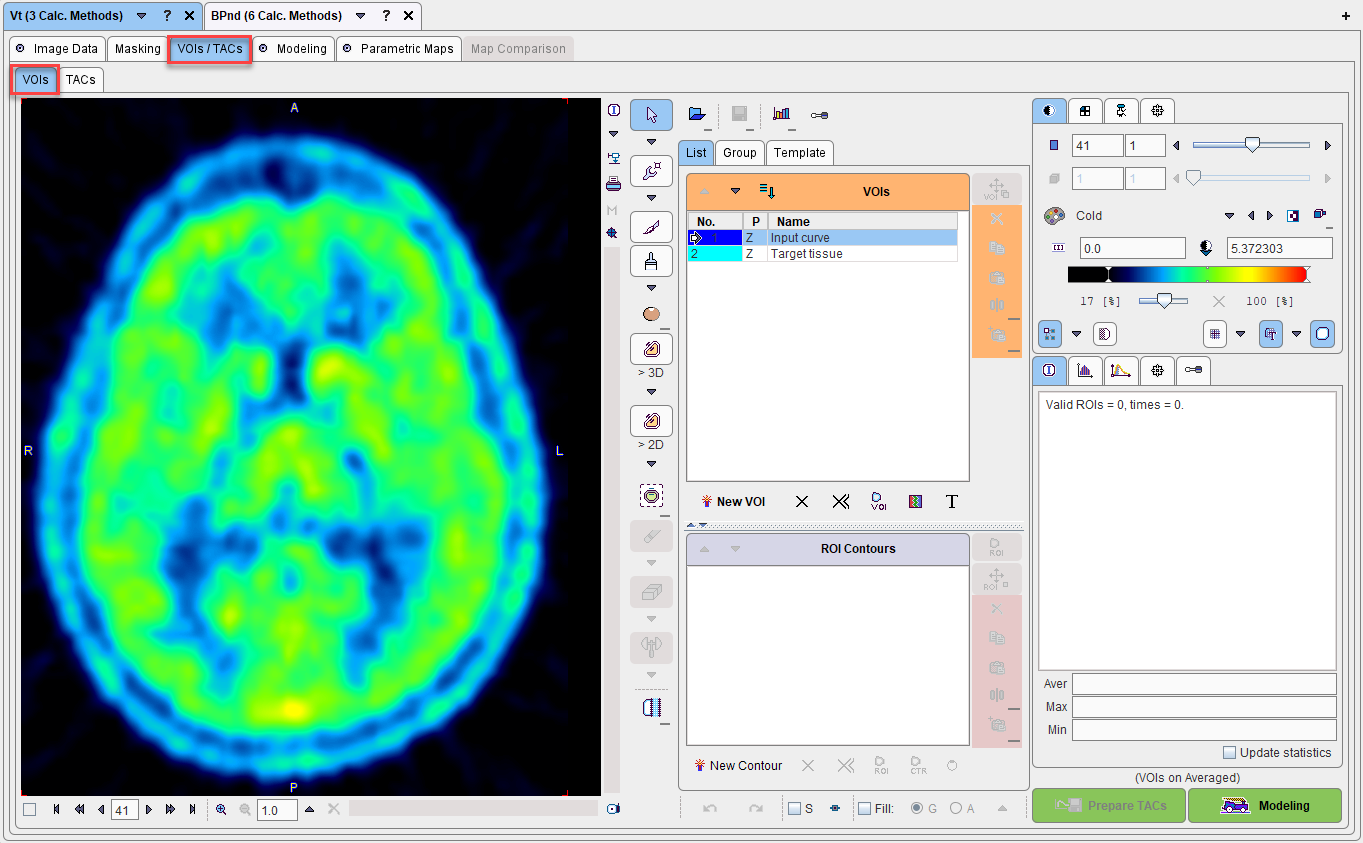
Task: Toggle the Image Data step radio indicator
Action: point(20,48)
